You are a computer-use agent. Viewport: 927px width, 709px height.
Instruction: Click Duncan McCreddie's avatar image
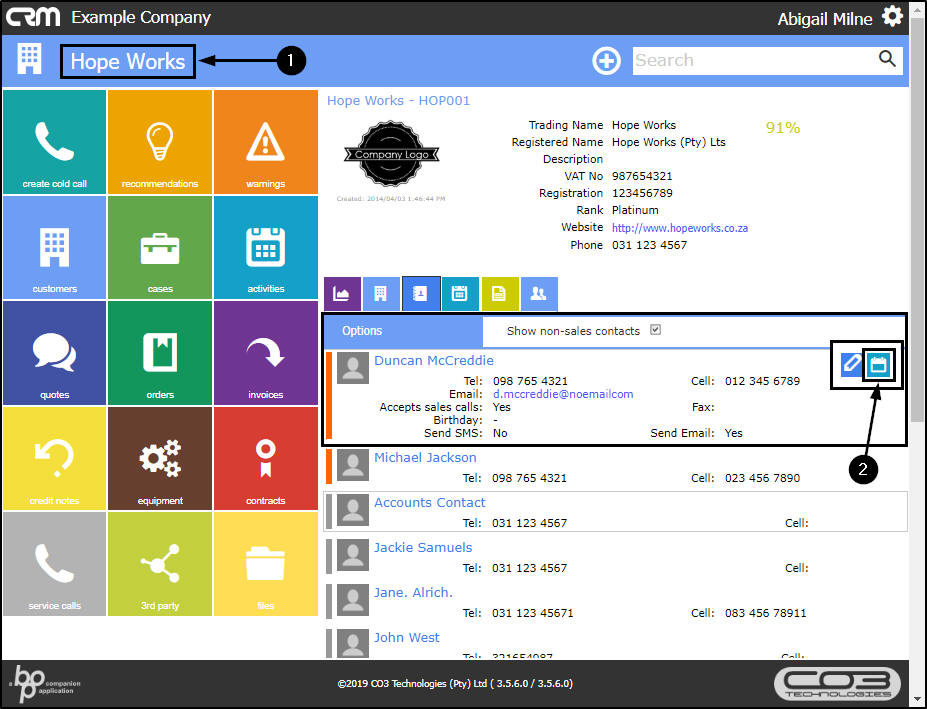pyautogui.click(x=353, y=368)
